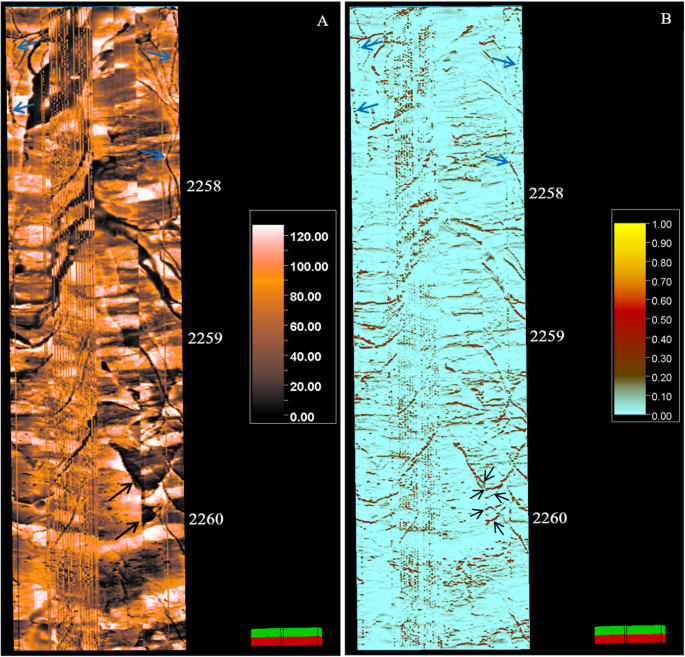Select depth label 2260 in panel A
The height and width of the screenshot is (657, 685).
point(206,519)
